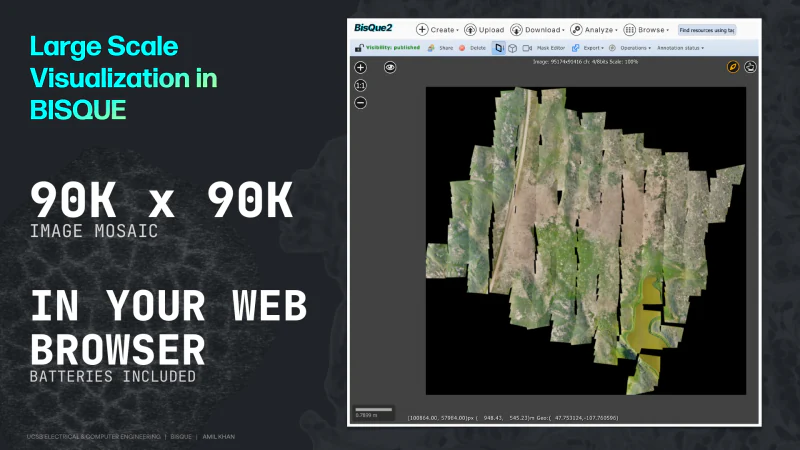Select the 2D image view icon

point(498,48)
